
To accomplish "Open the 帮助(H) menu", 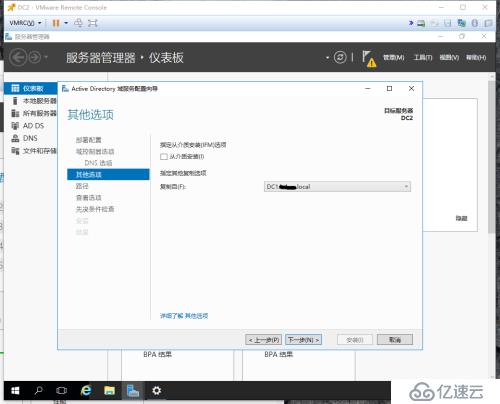I will (x=476, y=58).
